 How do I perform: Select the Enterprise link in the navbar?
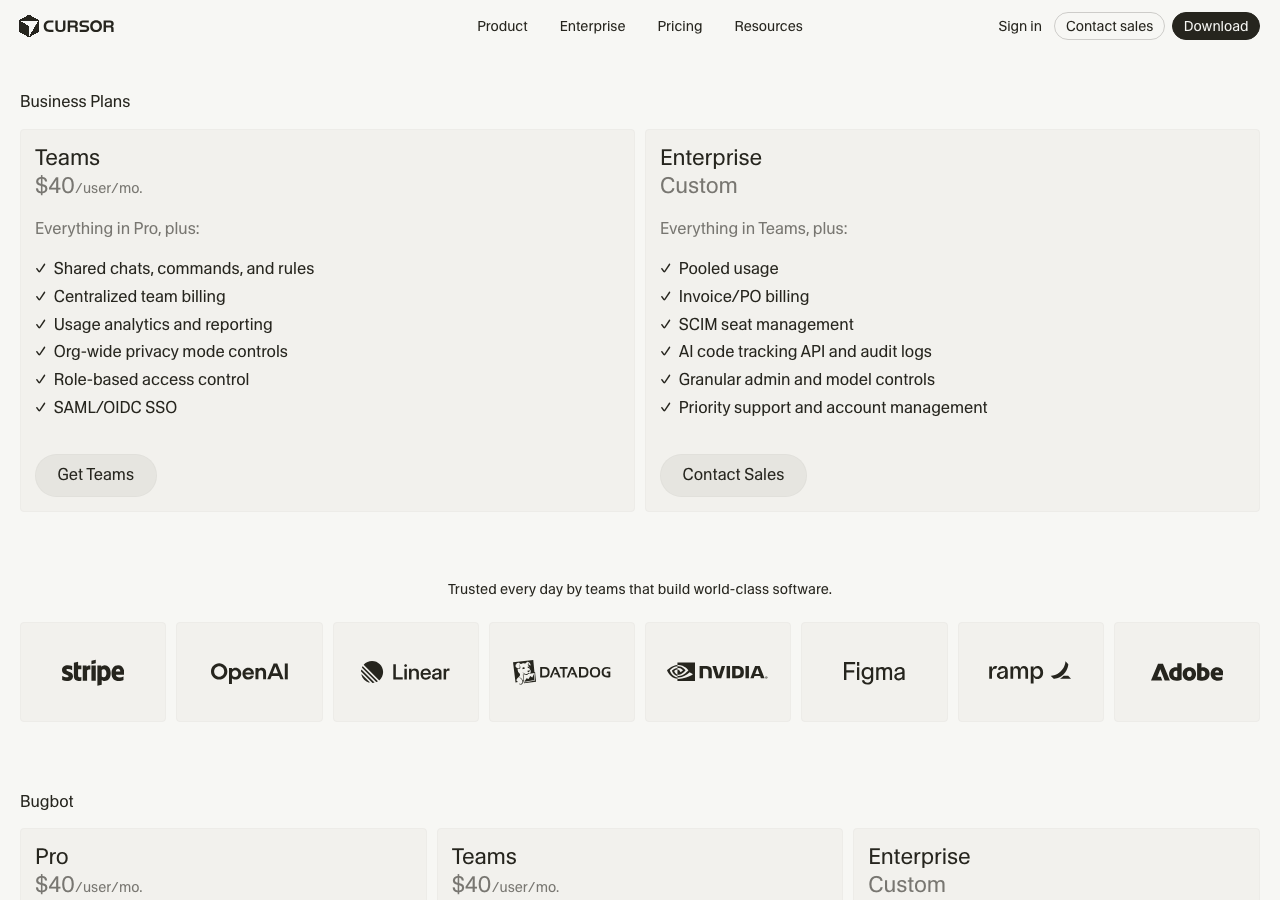592,26
